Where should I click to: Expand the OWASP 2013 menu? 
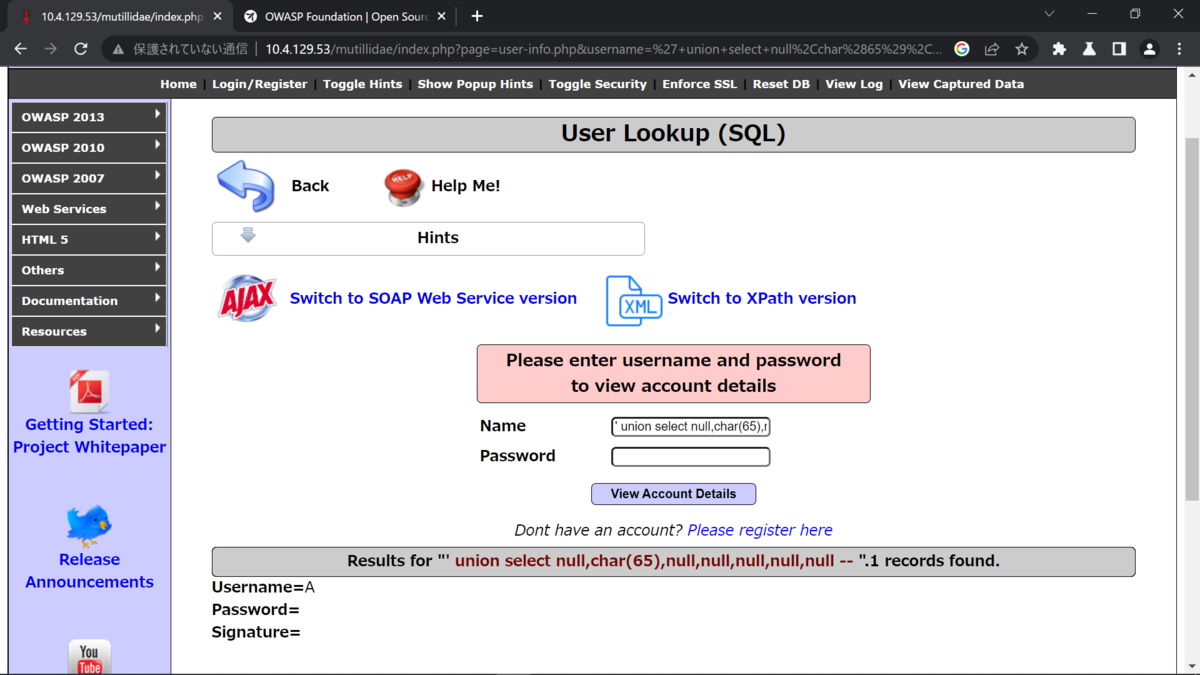tap(89, 117)
